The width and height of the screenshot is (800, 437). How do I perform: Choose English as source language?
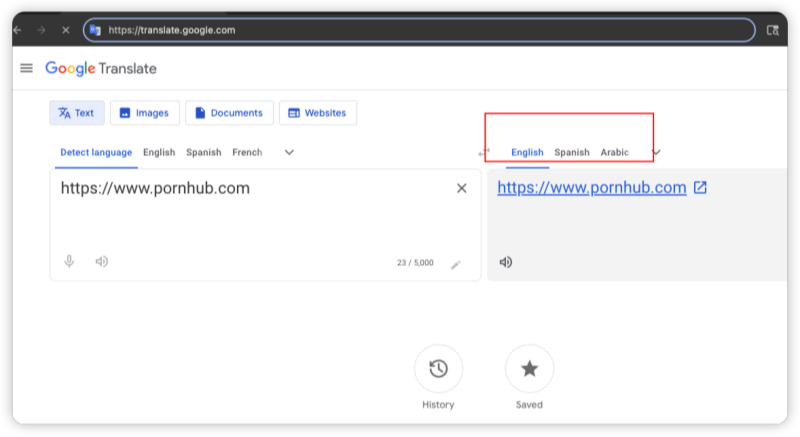[159, 152]
